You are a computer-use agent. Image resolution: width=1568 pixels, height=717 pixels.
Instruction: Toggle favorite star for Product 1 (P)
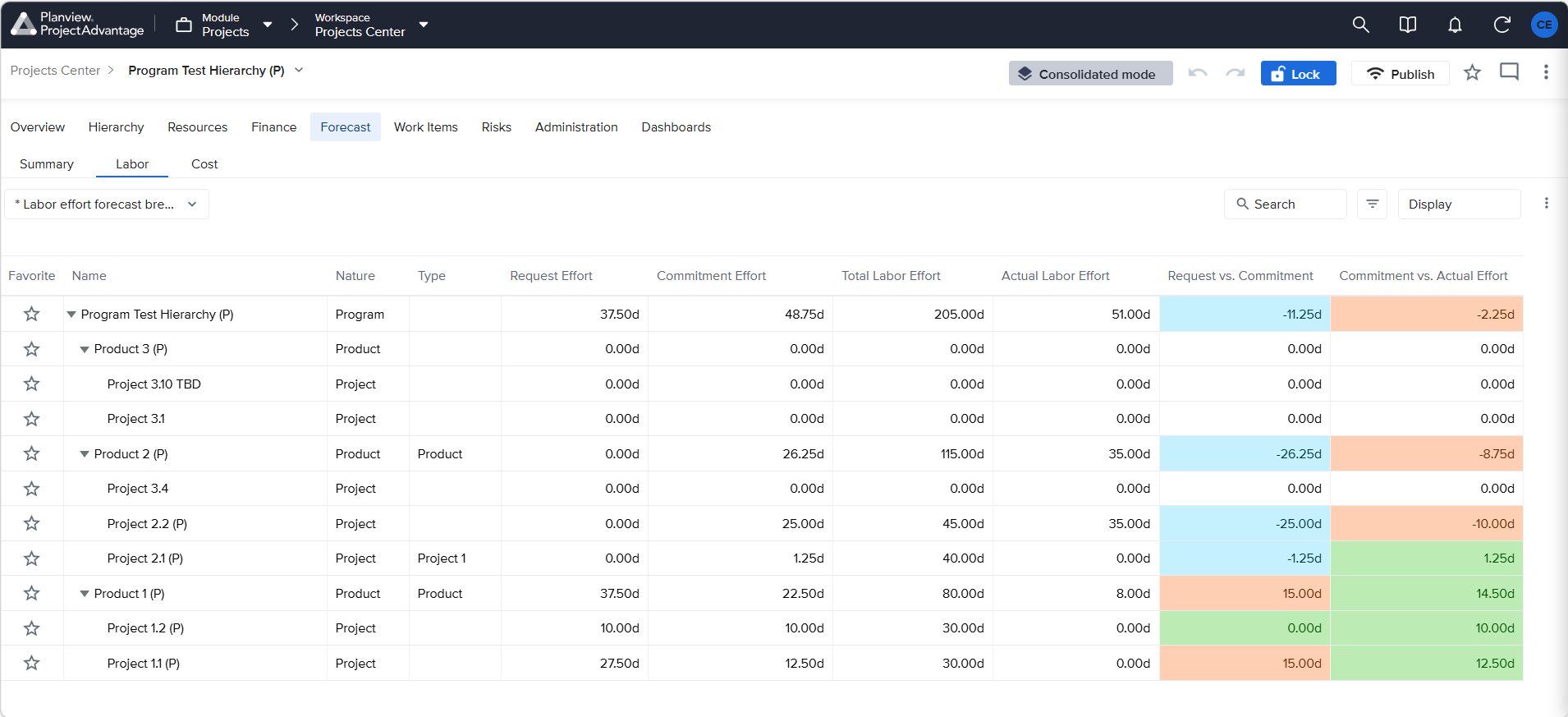coord(31,593)
